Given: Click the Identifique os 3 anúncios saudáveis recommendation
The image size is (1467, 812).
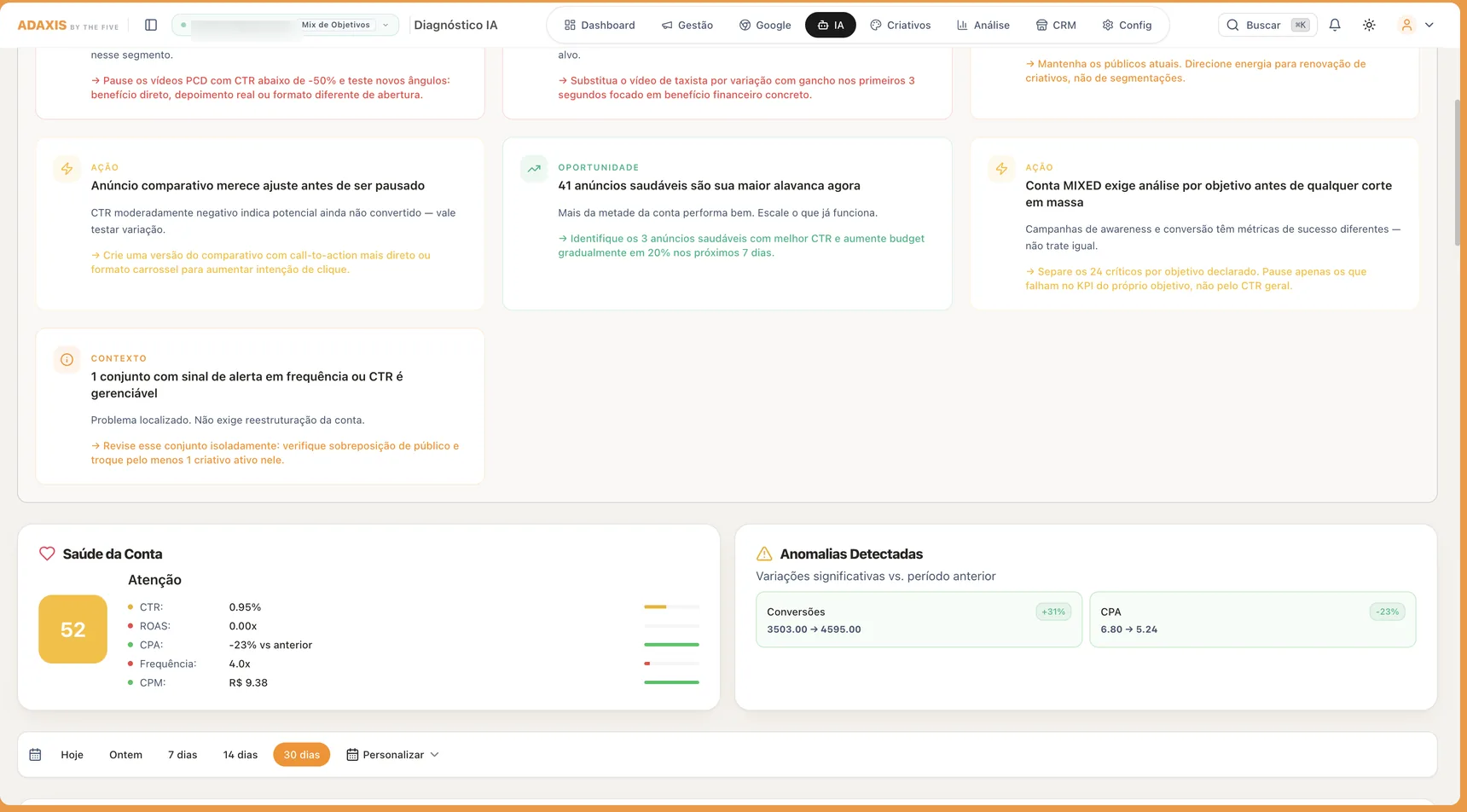Looking at the screenshot, I should click(x=741, y=246).
